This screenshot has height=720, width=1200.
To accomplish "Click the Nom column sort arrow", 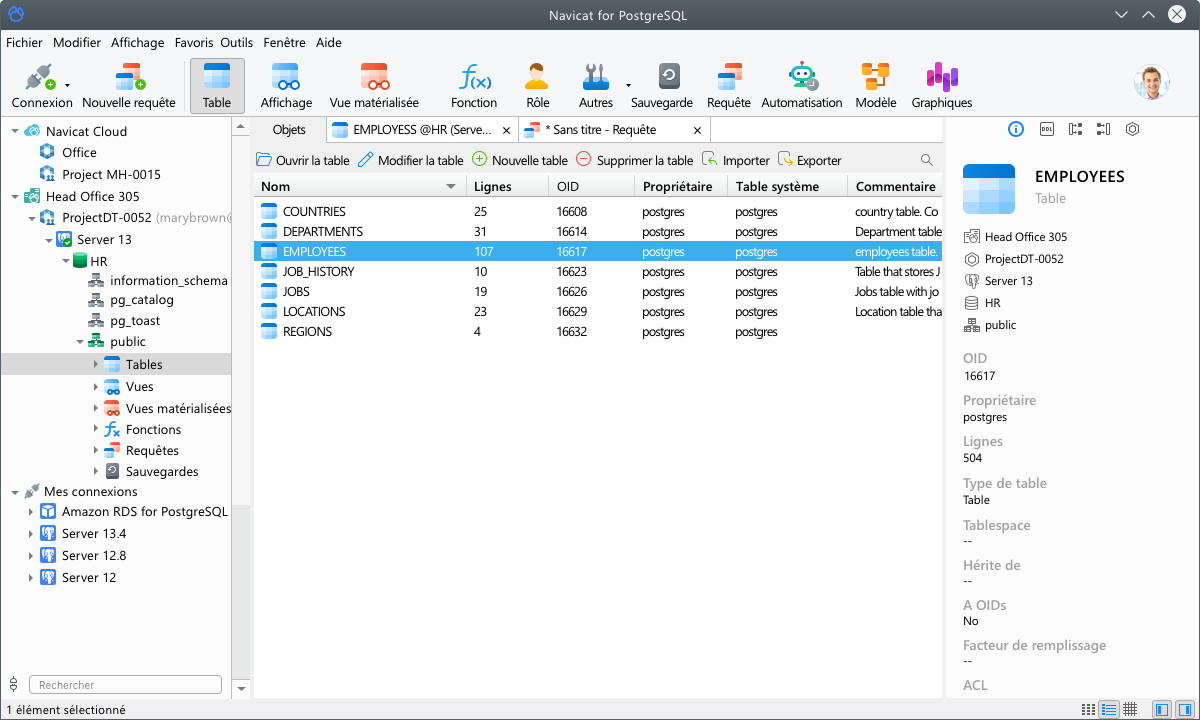I will [451, 187].
